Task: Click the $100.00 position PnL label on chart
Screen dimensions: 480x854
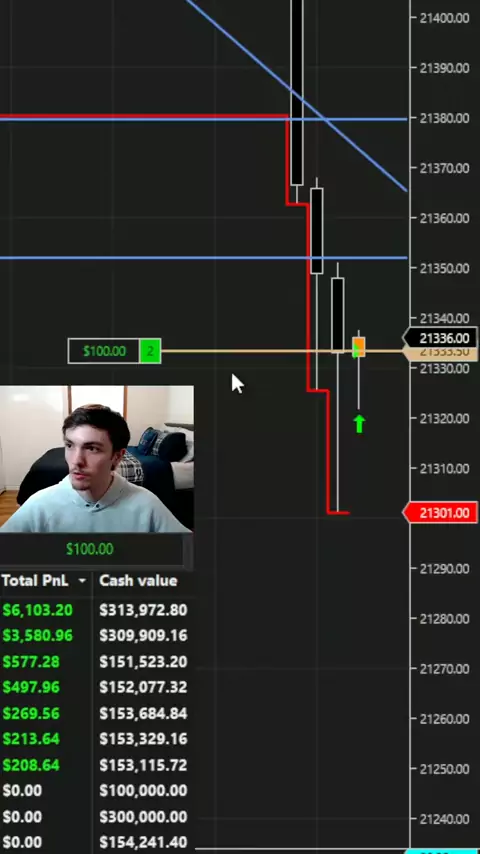Action: coord(104,351)
